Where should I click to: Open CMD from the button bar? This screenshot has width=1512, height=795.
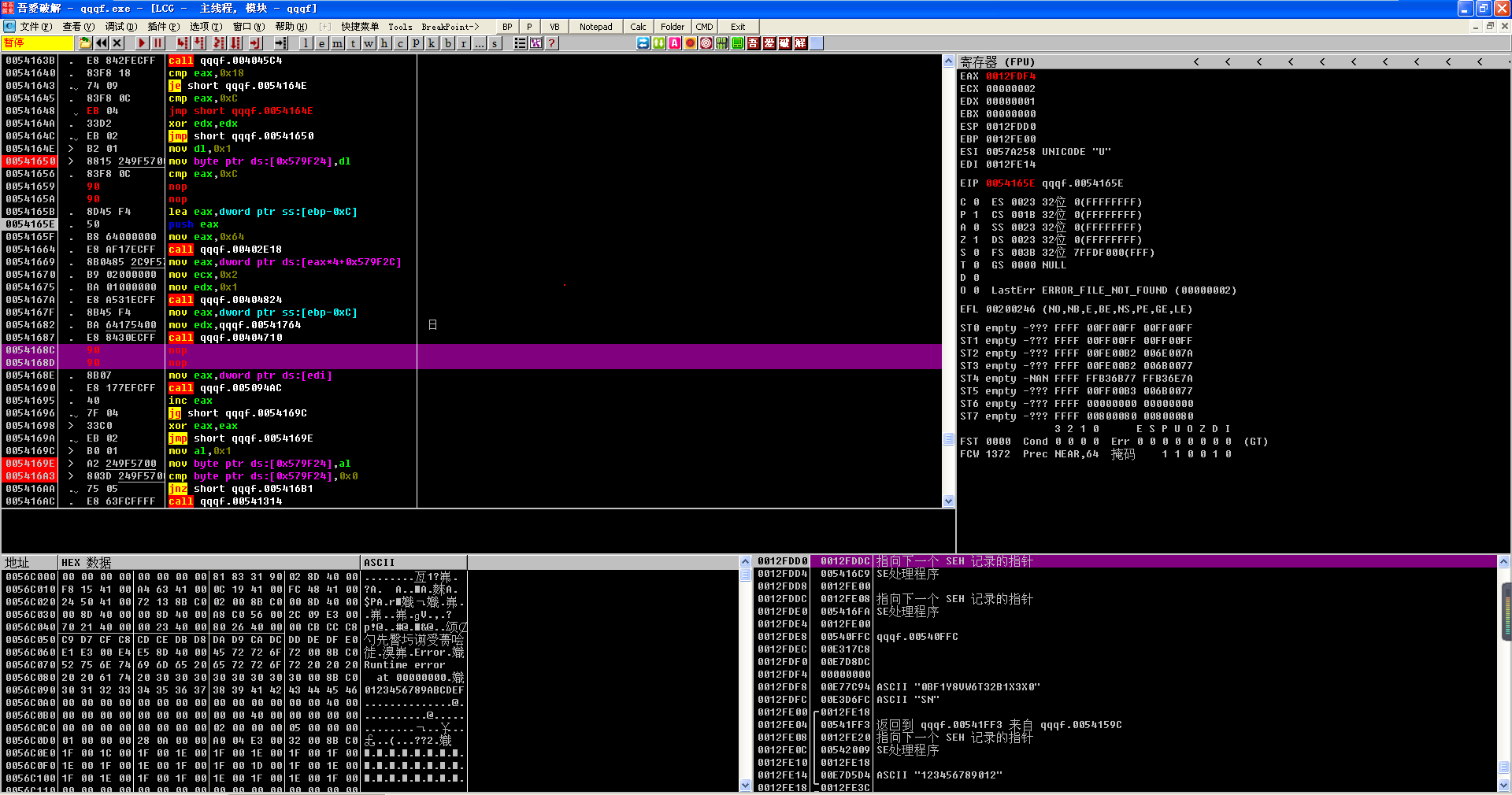coord(704,27)
